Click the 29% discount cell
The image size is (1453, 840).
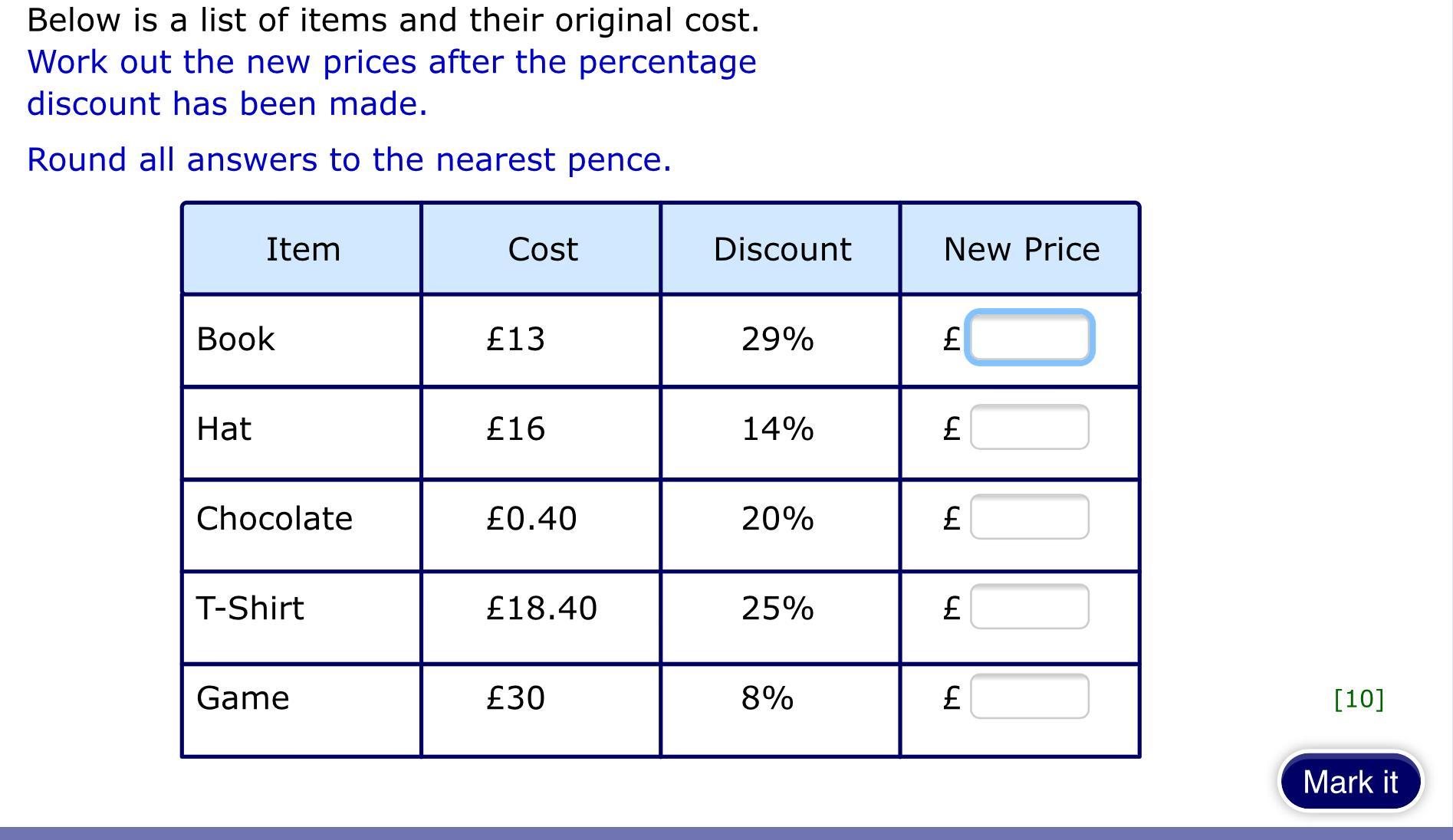[x=777, y=339]
